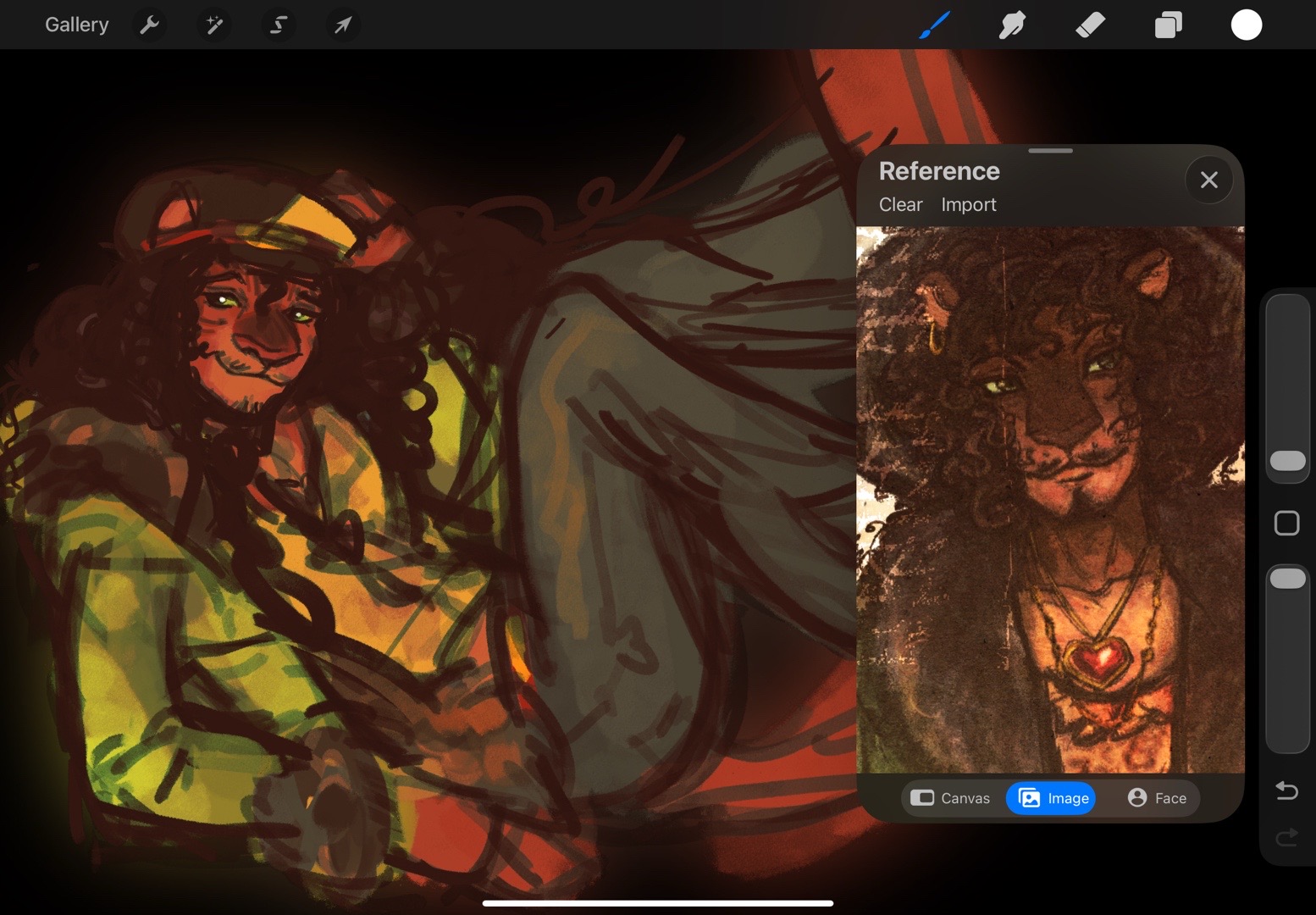Tap the square Modify button in sidebar
Screen dimensions: 1316x915
[x=1287, y=524]
